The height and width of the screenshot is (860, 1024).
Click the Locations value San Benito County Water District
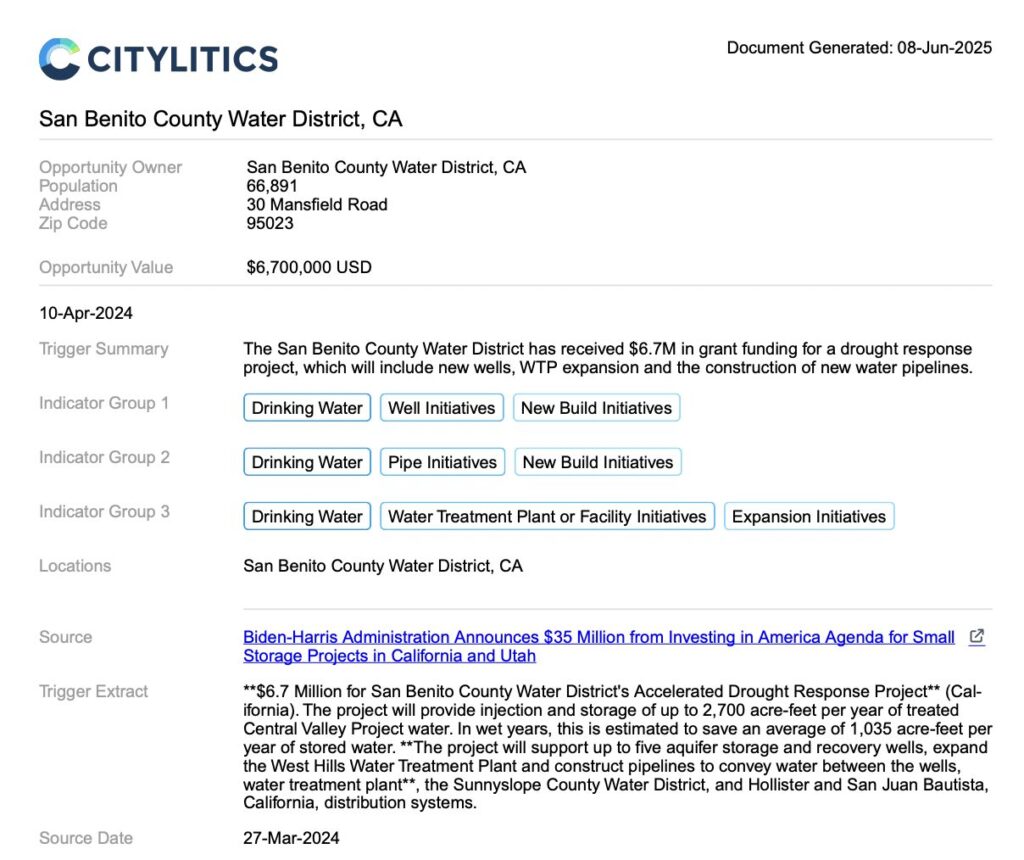pyautogui.click(x=383, y=565)
